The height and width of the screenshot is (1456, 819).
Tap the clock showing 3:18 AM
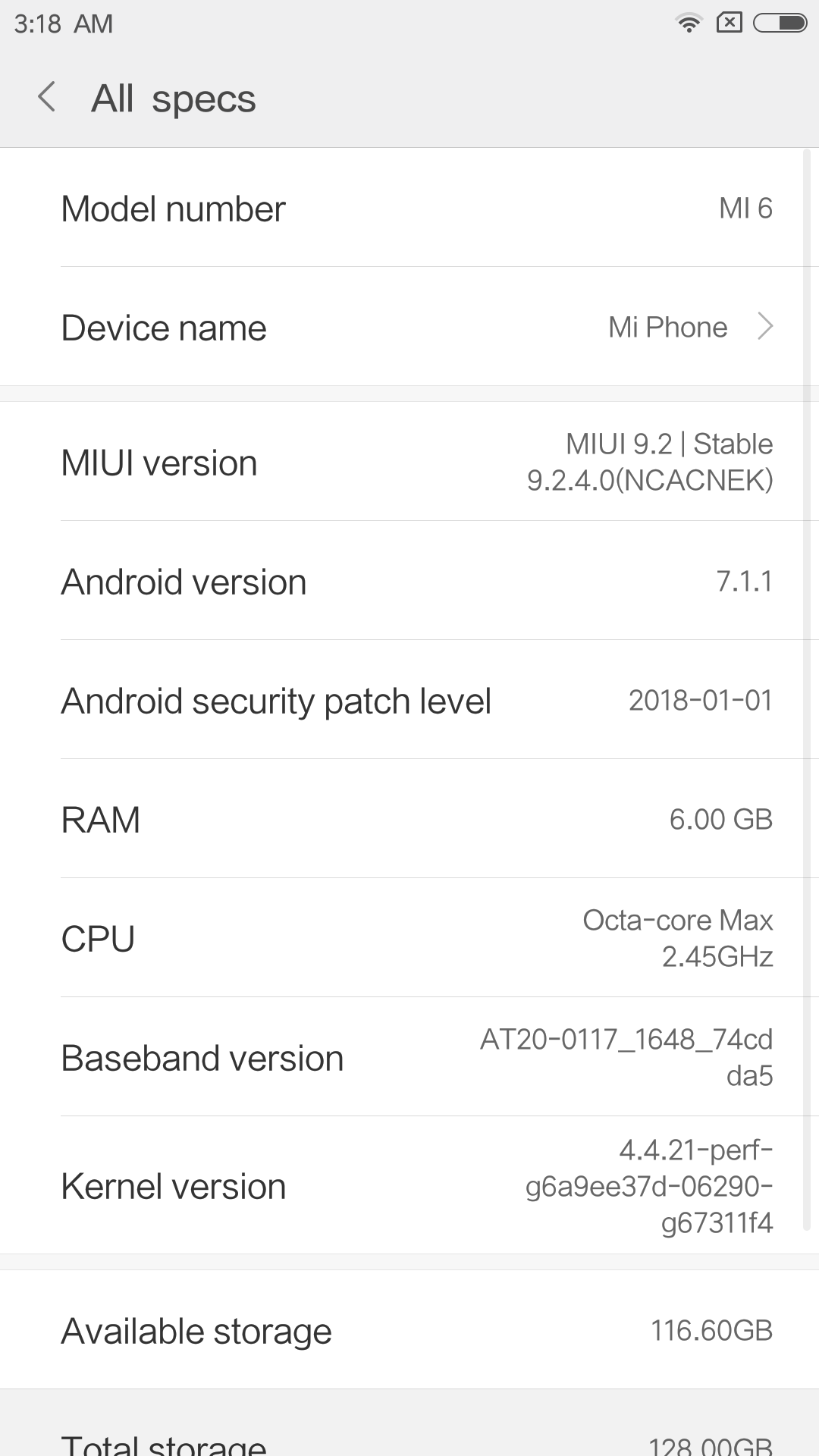point(64,24)
